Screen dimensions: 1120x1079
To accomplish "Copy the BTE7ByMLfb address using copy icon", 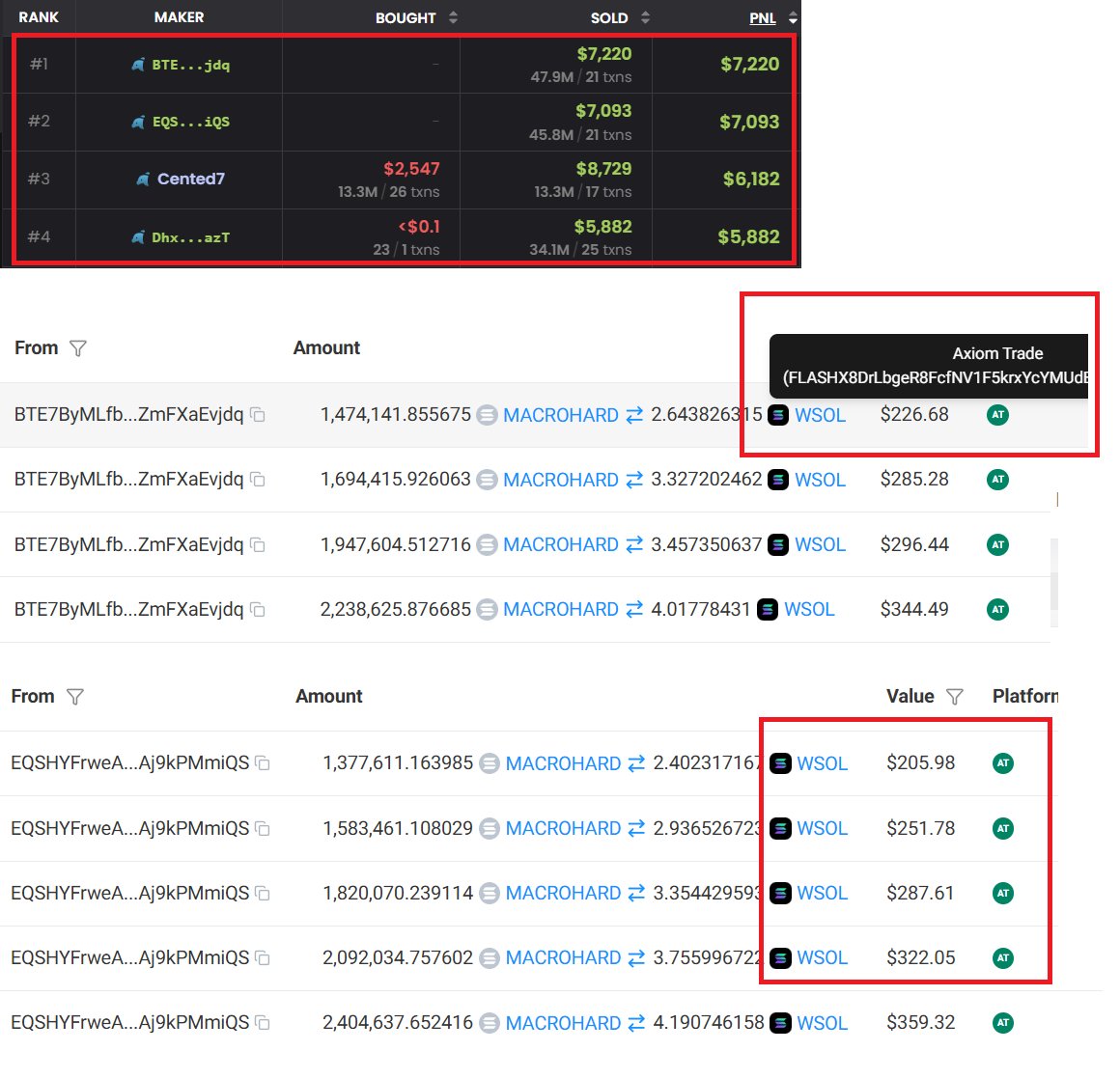I will (256, 414).
